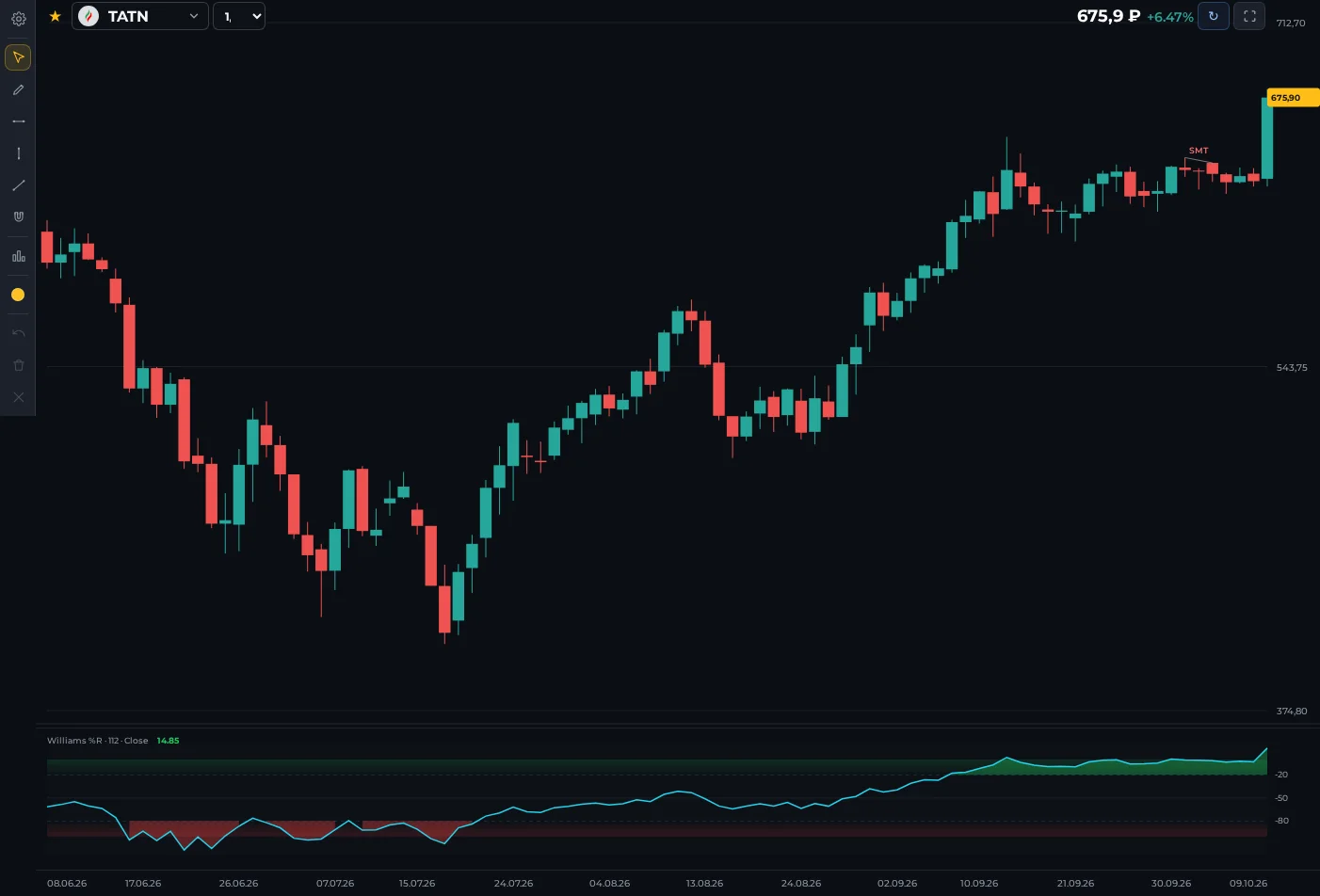The width and height of the screenshot is (1320, 896).
Task: Click the -50 indicator level label
Action: 1281,798
